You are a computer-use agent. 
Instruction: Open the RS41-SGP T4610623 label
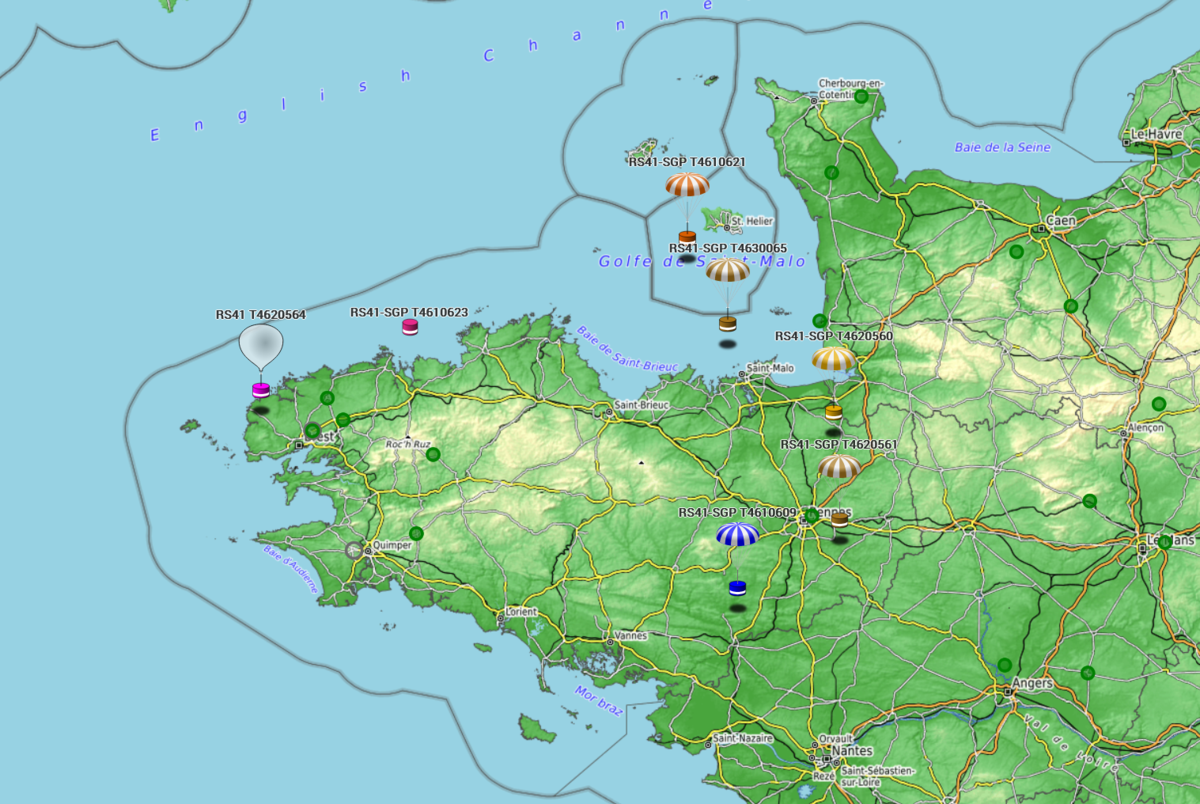tap(409, 313)
